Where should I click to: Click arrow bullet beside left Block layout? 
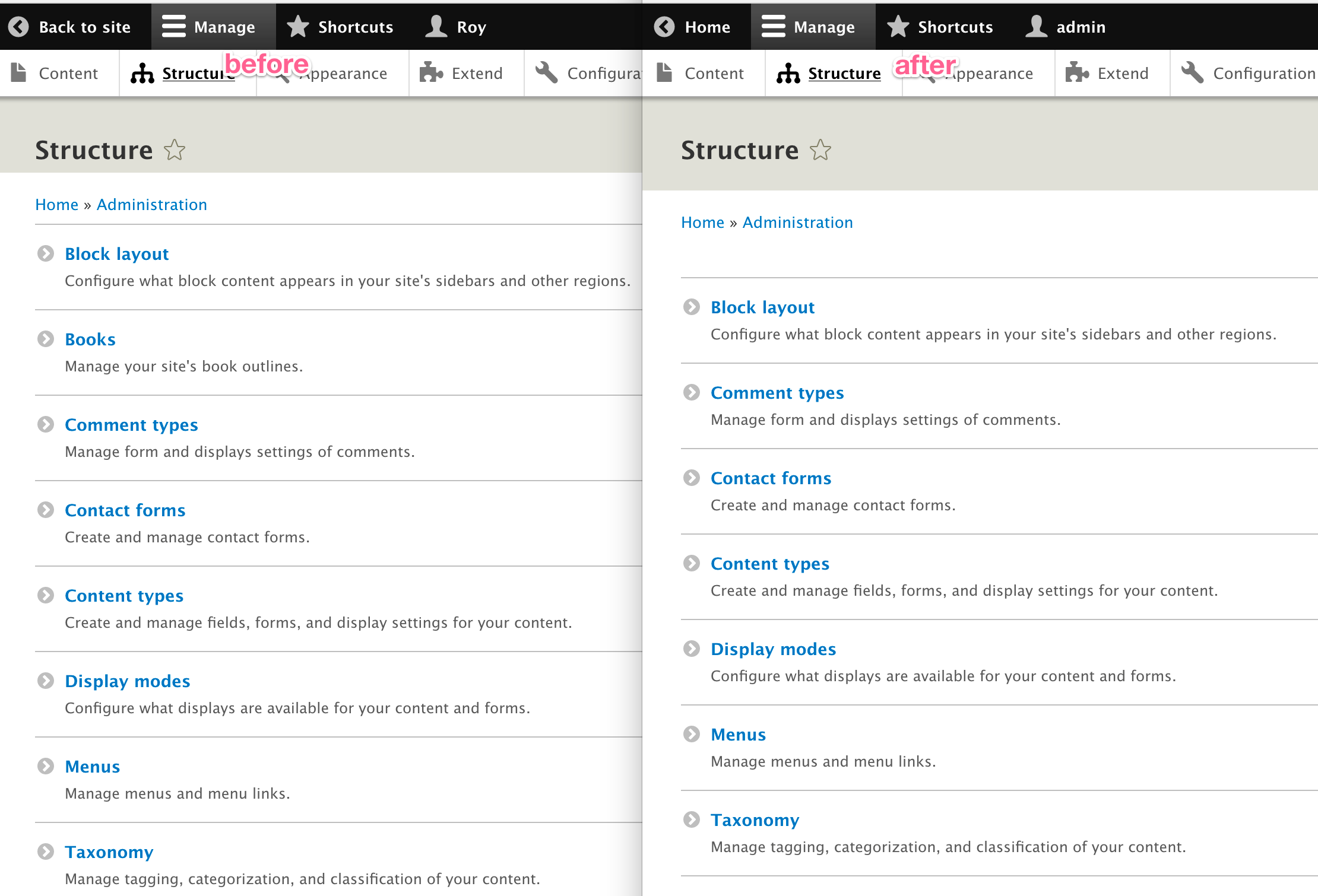(x=46, y=253)
